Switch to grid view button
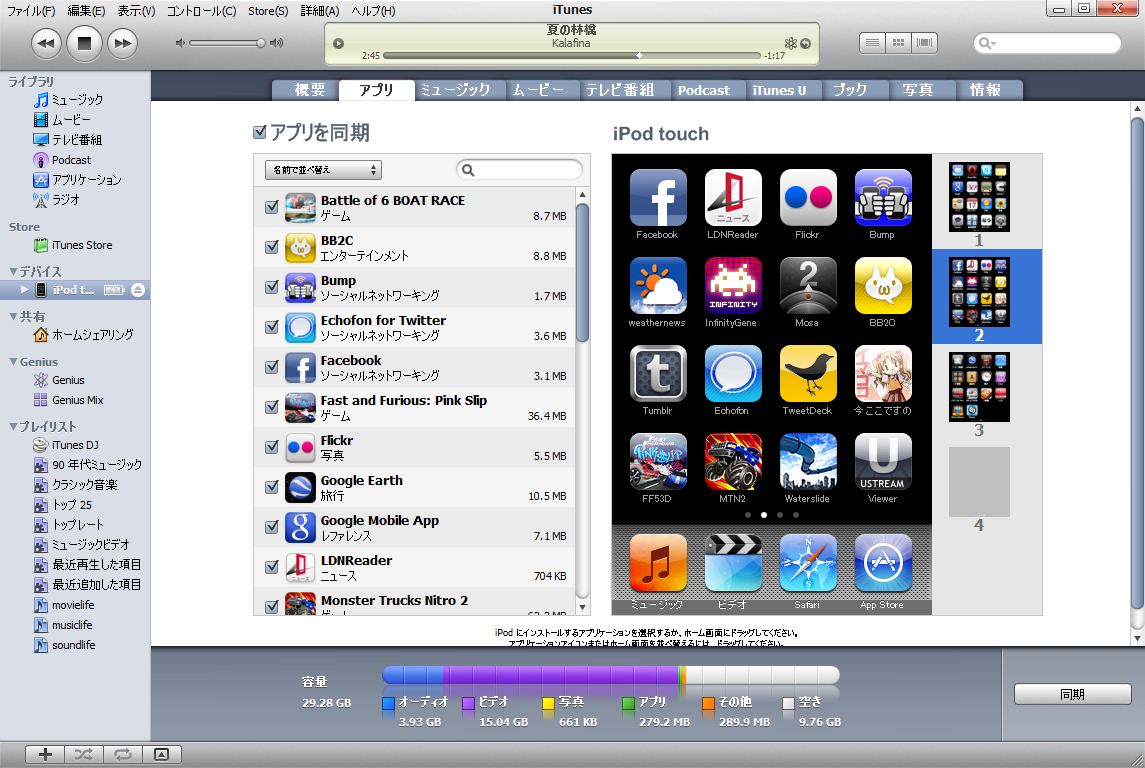Image resolution: width=1145 pixels, height=768 pixels. click(898, 43)
